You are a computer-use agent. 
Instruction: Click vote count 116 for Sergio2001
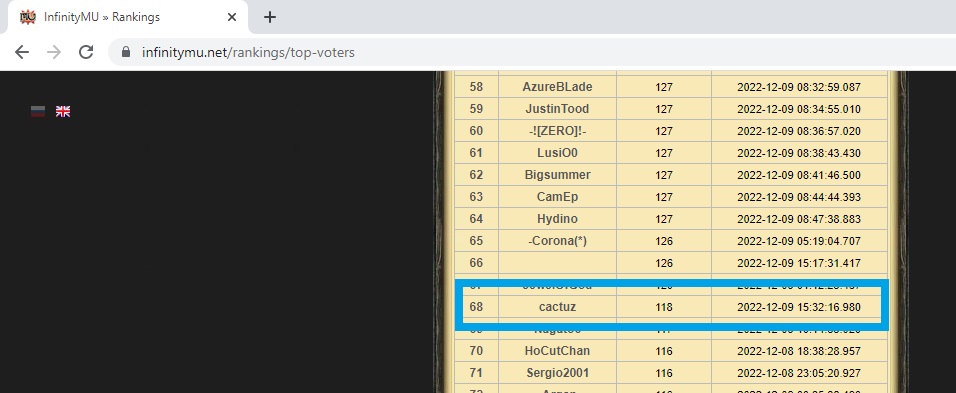[x=664, y=374]
